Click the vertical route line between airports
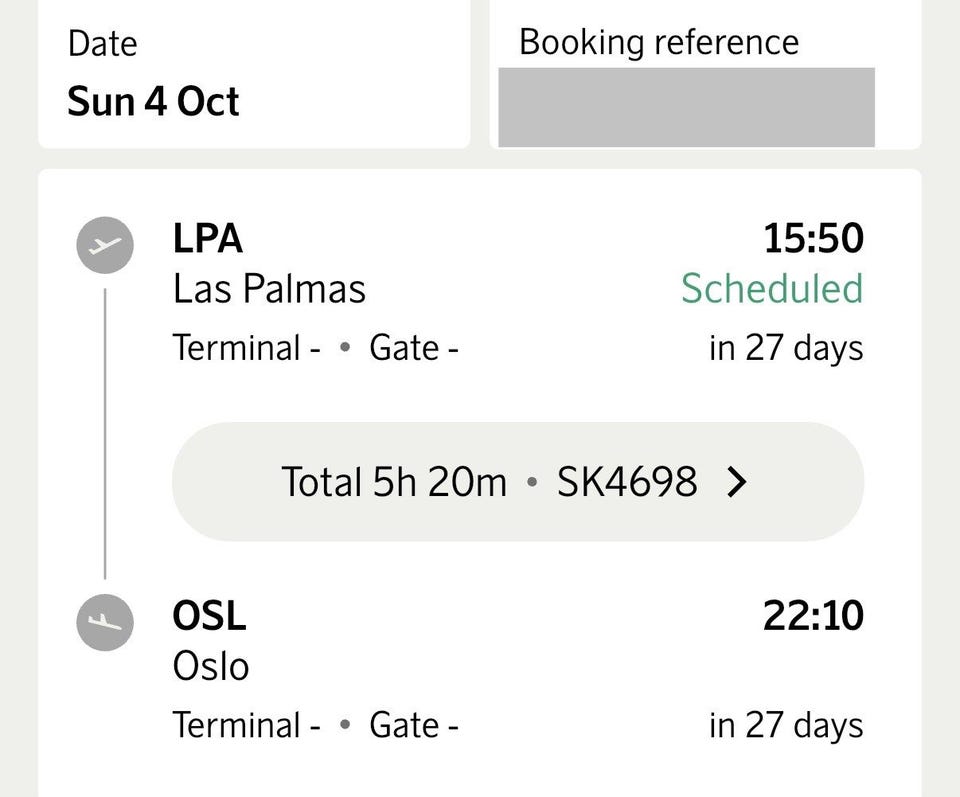Screen dimensions: 960x797 coord(105,433)
